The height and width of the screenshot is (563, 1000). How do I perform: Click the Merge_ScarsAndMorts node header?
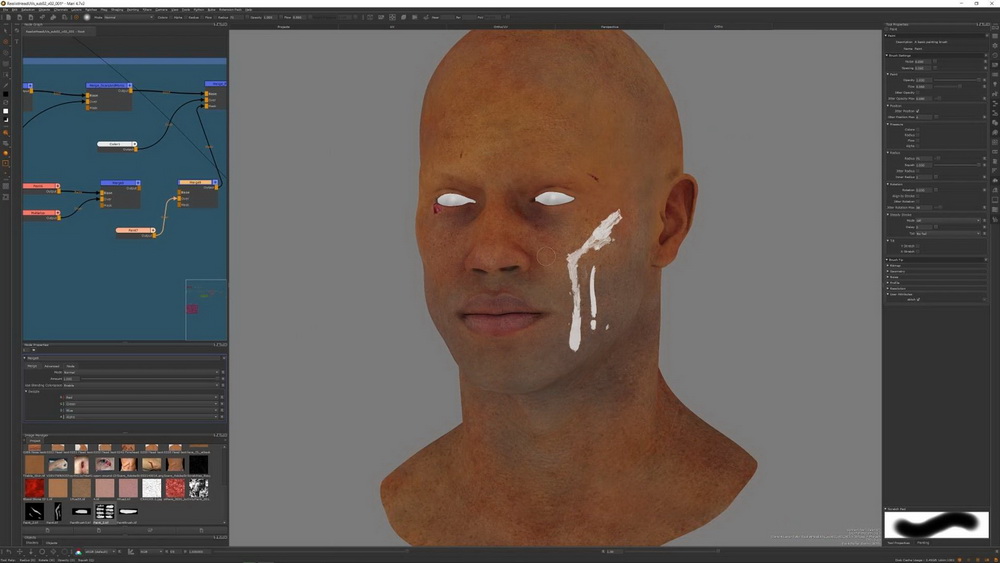[x=108, y=85]
